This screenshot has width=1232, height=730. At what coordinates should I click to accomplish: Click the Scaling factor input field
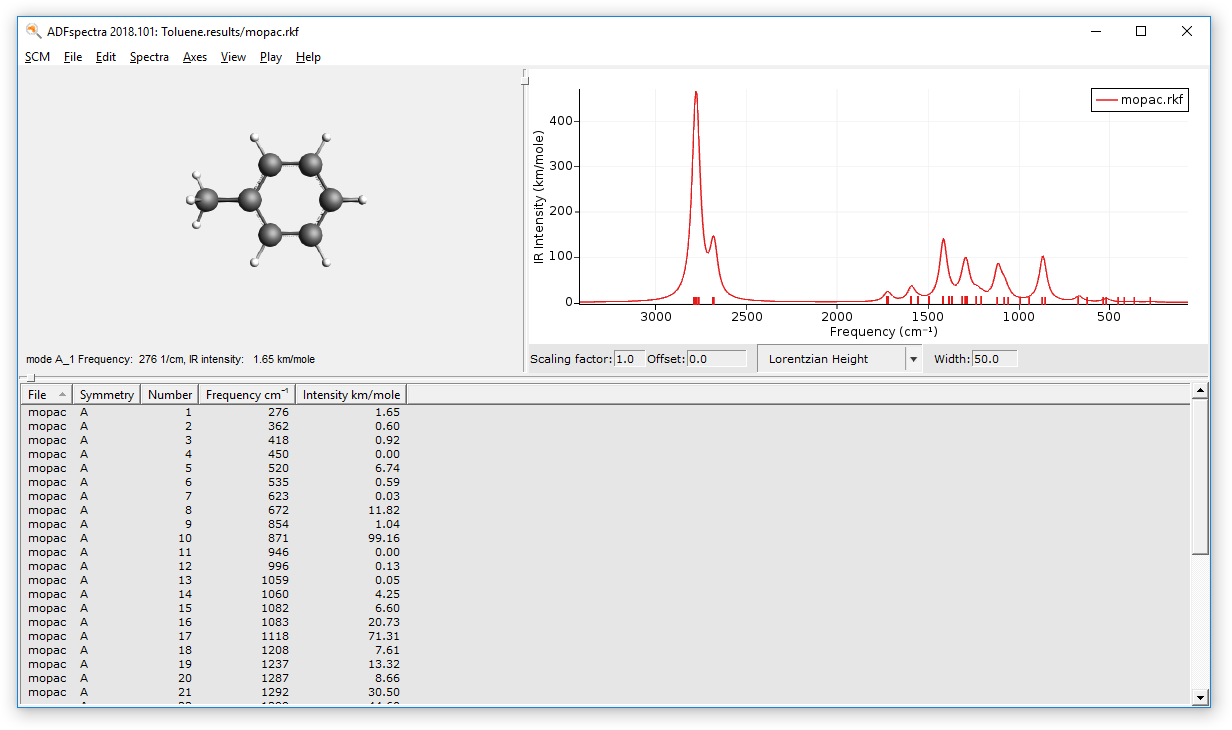630,359
